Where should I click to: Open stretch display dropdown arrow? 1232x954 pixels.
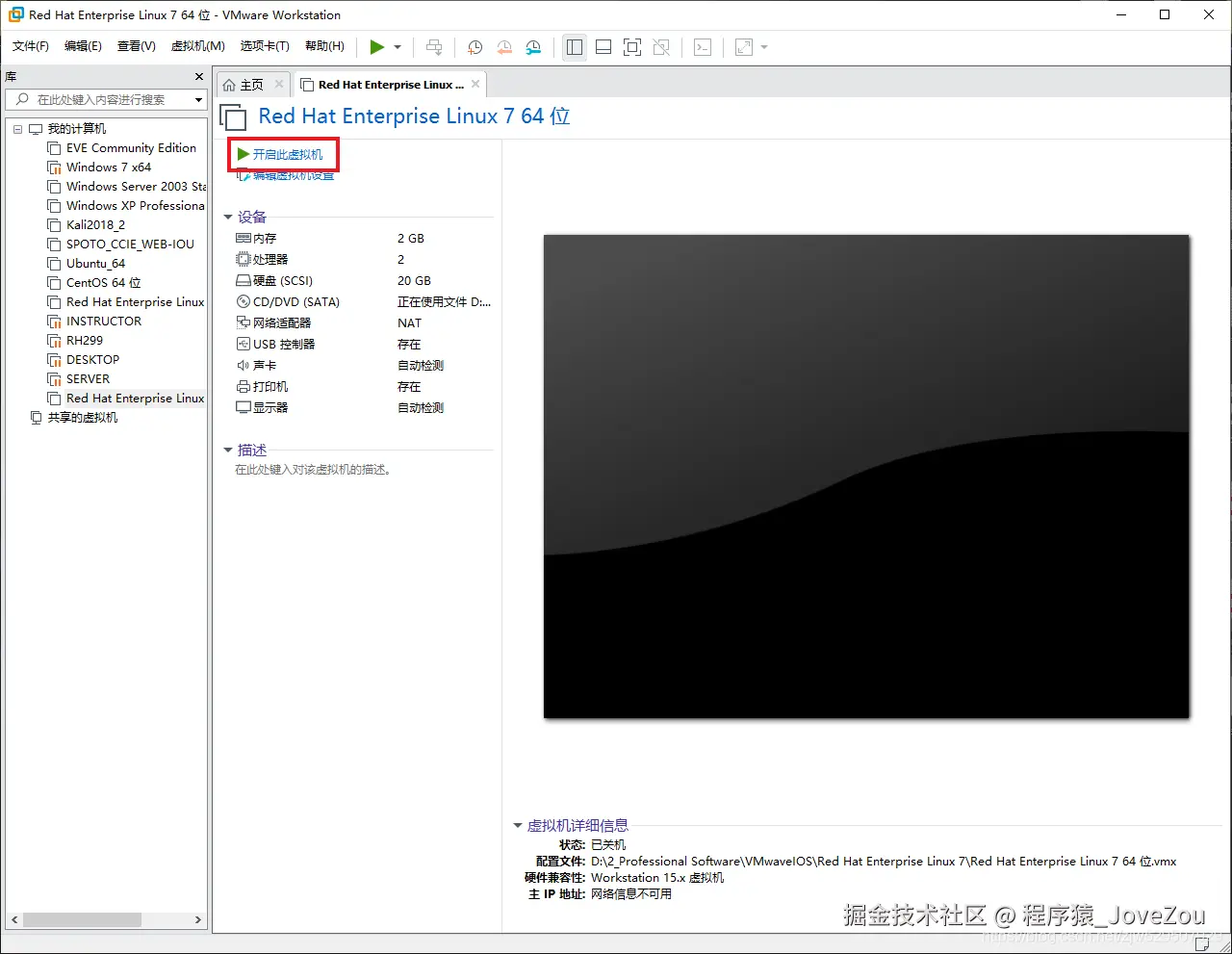[x=764, y=47]
